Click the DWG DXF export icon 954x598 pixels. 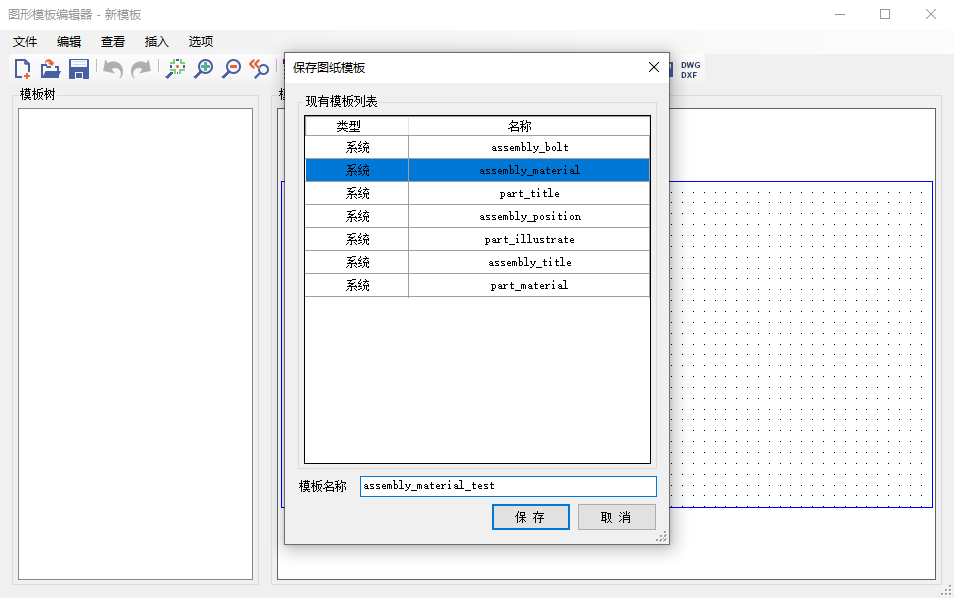point(690,70)
